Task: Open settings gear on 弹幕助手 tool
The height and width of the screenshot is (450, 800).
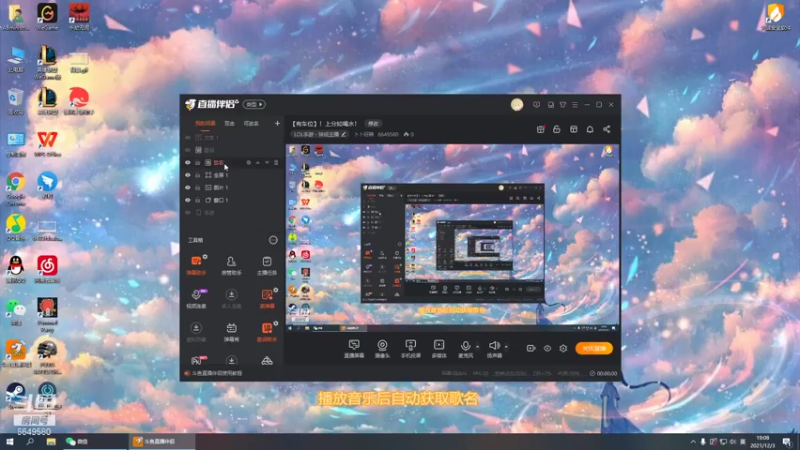Action: [x=205, y=257]
